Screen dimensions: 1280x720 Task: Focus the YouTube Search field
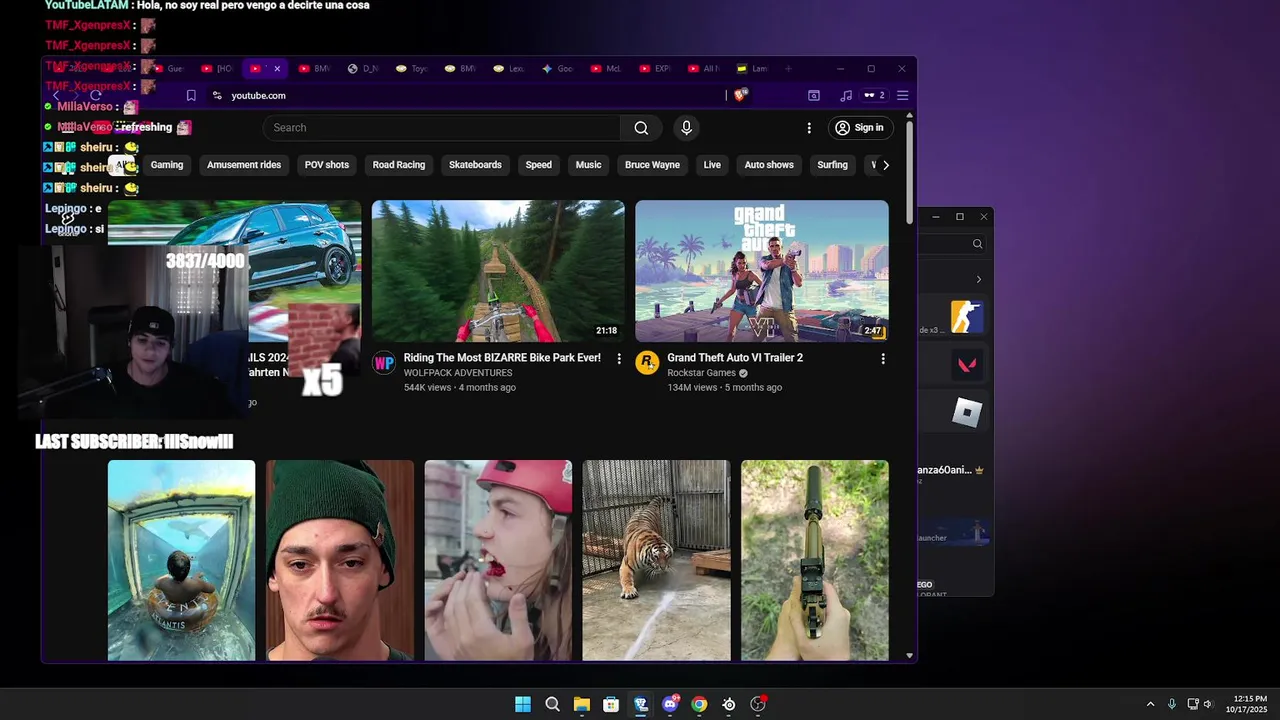pos(442,128)
